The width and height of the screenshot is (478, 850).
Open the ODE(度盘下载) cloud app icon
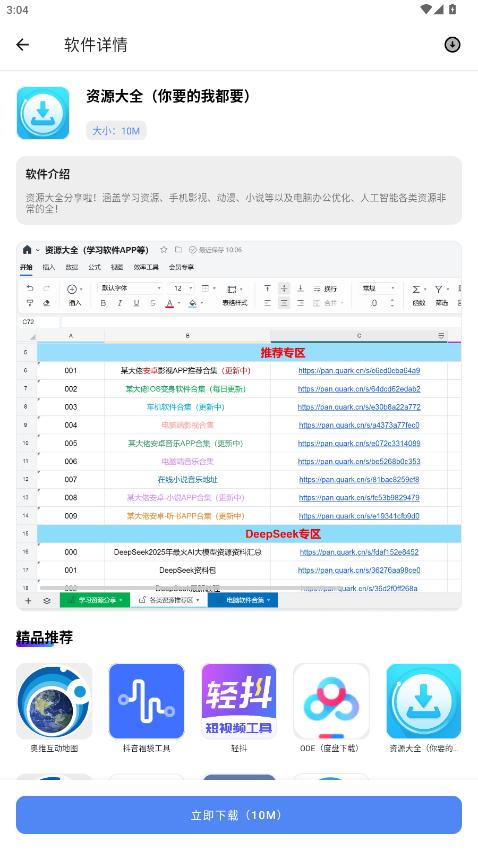[331, 701]
